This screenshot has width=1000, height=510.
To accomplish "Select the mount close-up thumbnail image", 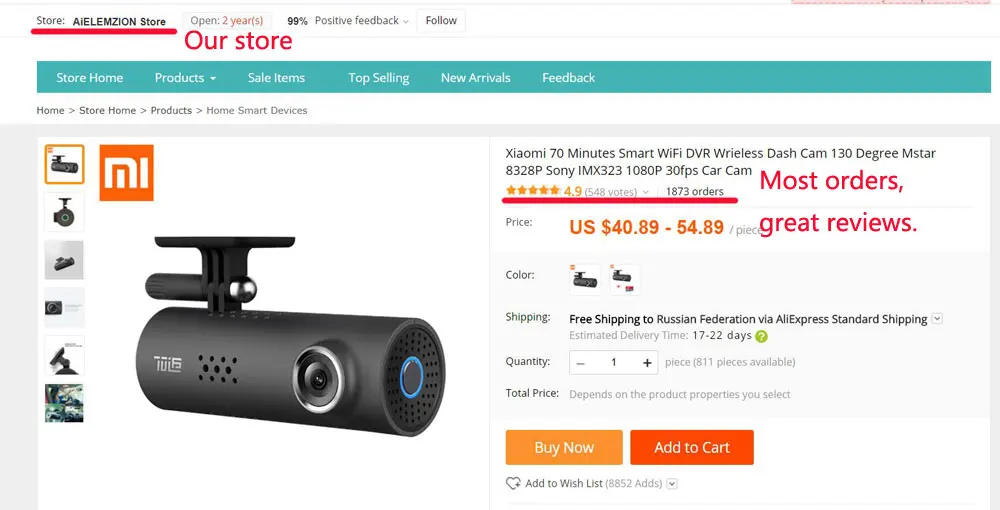I will 64,355.
